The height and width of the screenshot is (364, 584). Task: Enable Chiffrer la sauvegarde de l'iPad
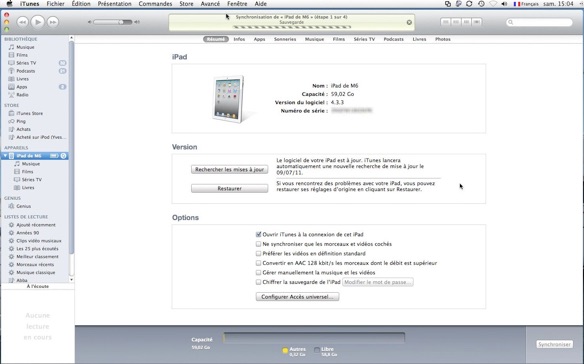[258, 282]
